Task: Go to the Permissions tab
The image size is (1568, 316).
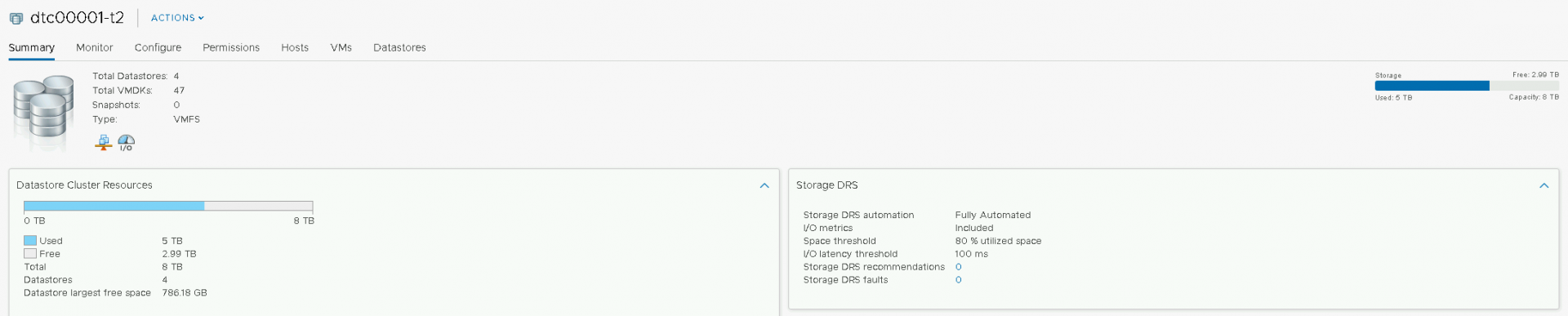Action: coord(231,47)
